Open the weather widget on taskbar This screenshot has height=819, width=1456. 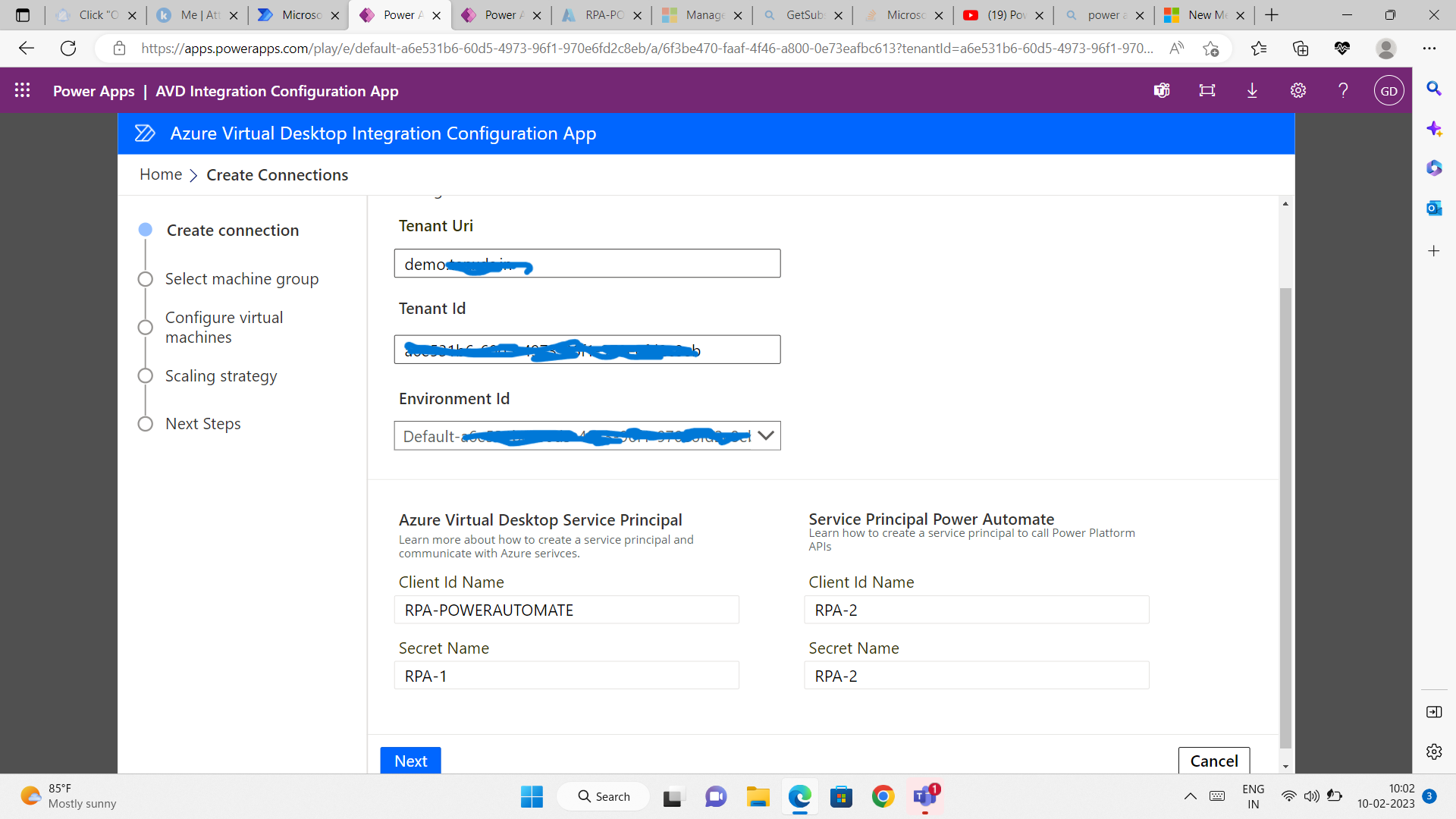(x=68, y=796)
